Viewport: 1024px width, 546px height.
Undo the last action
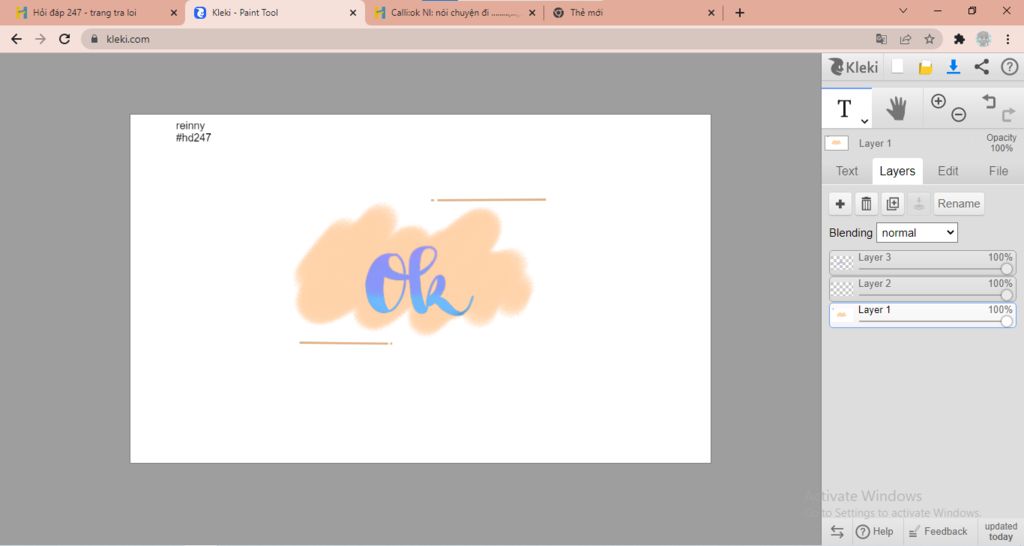tap(989, 101)
